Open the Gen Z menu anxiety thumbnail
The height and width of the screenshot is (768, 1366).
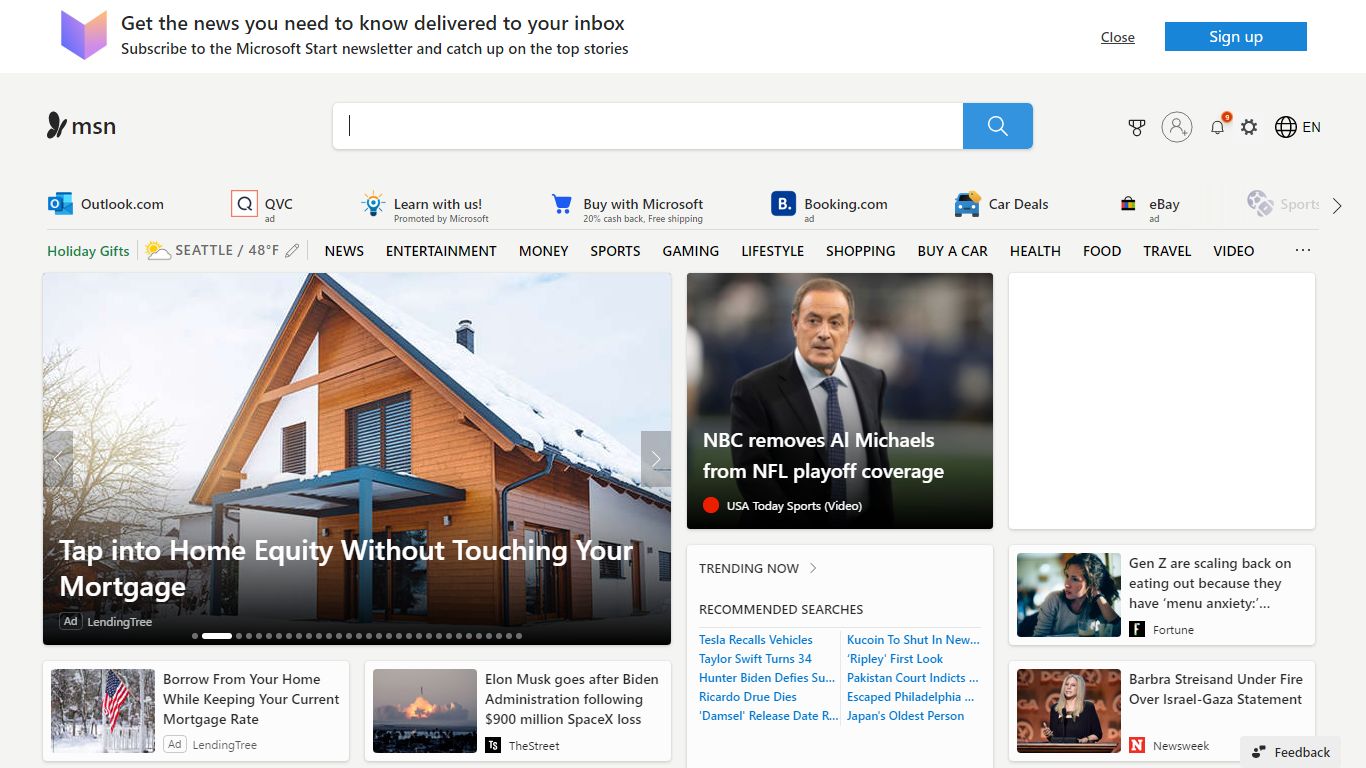pyautogui.click(x=1069, y=595)
